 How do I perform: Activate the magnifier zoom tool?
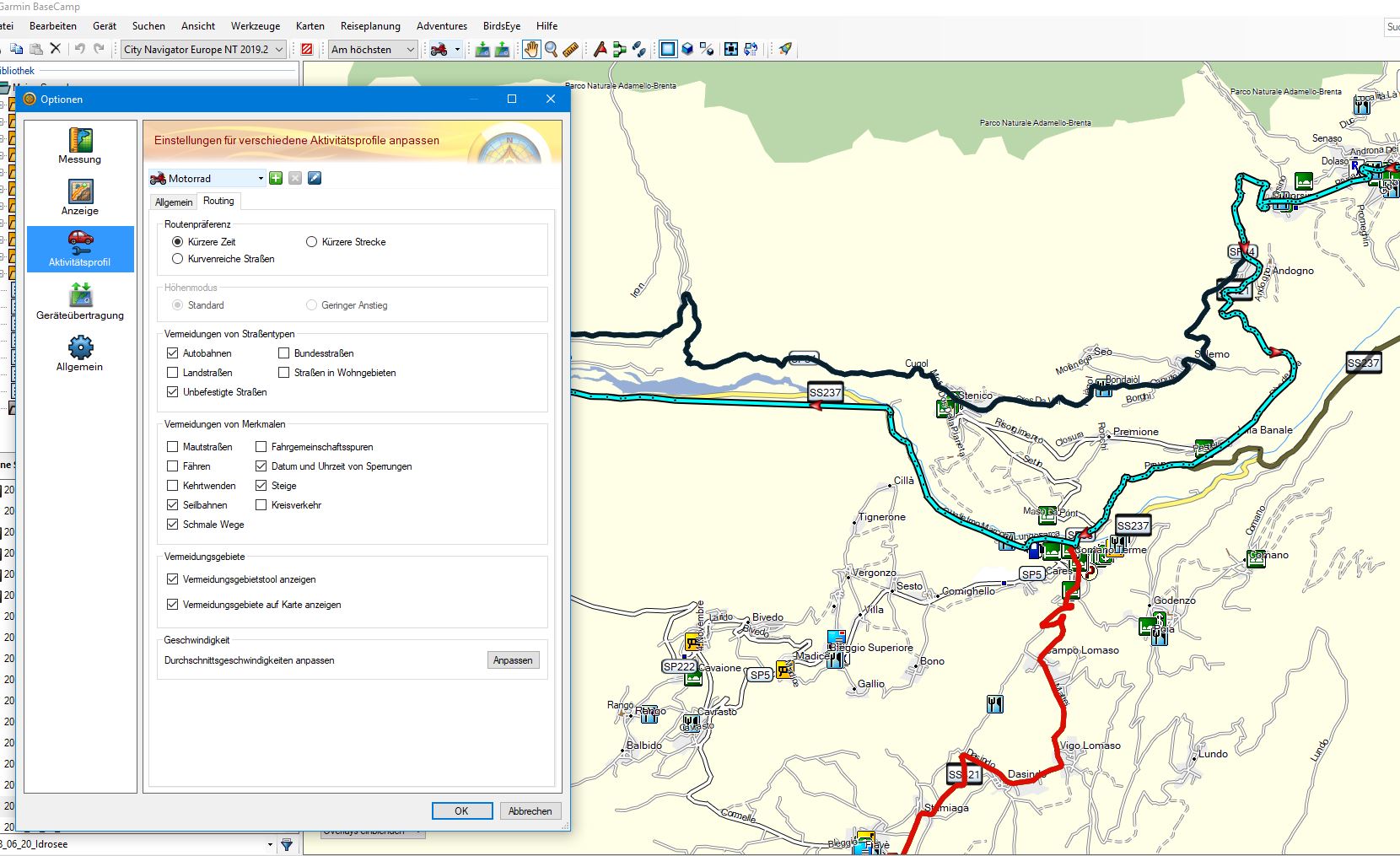pos(551,50)
